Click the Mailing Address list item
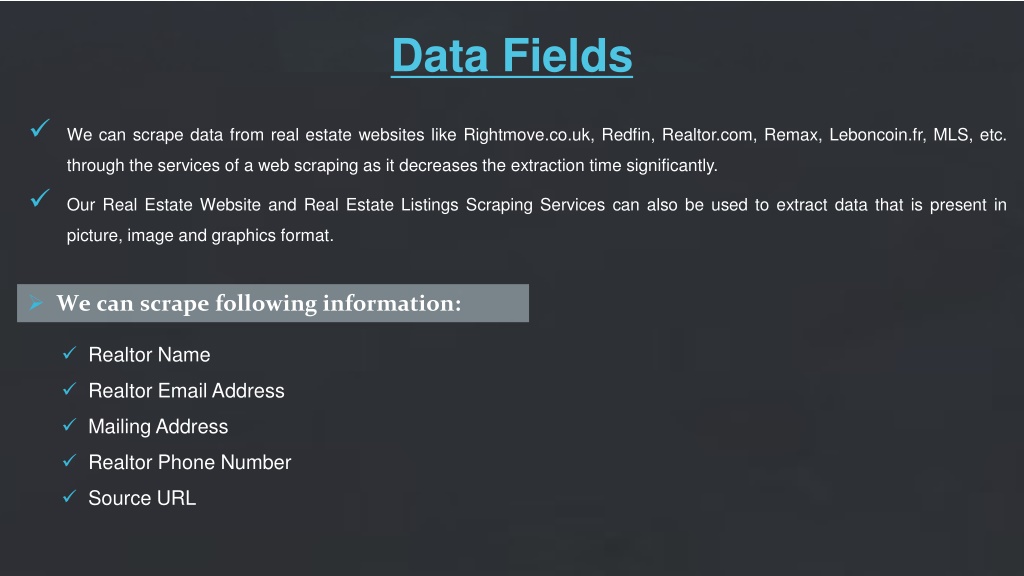Viewport: 1024px width, 576px height. tap(159, 426)
